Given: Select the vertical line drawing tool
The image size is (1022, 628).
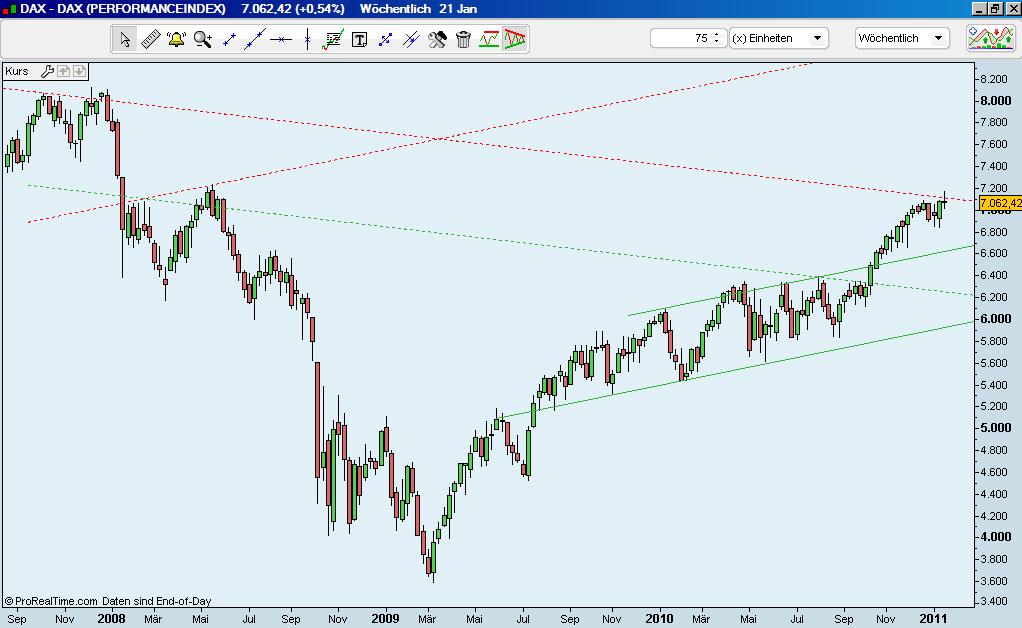Looking at the screenshot, I should 307,38.
